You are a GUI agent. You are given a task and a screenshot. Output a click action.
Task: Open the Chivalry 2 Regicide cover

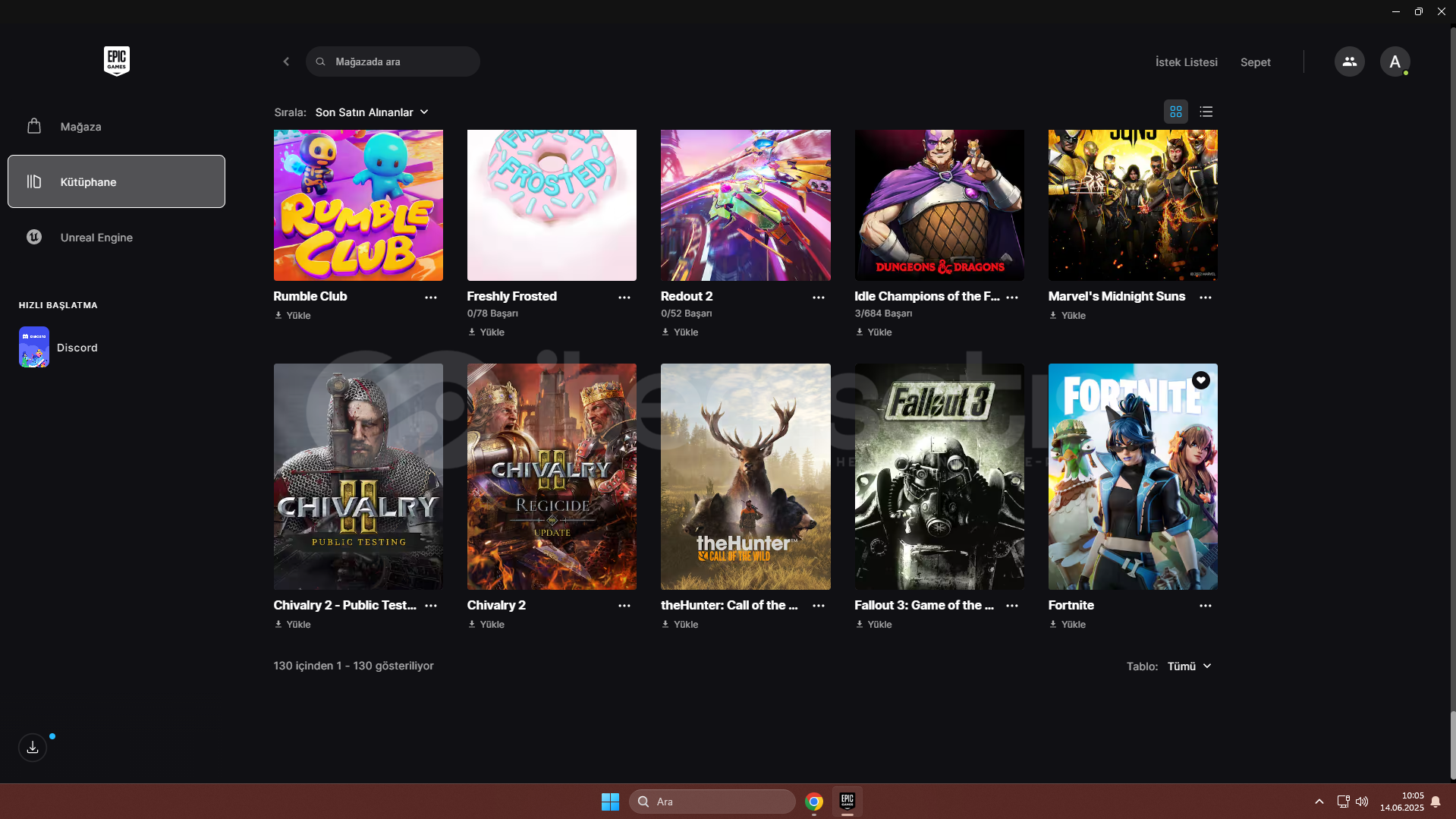pos(552,477)
